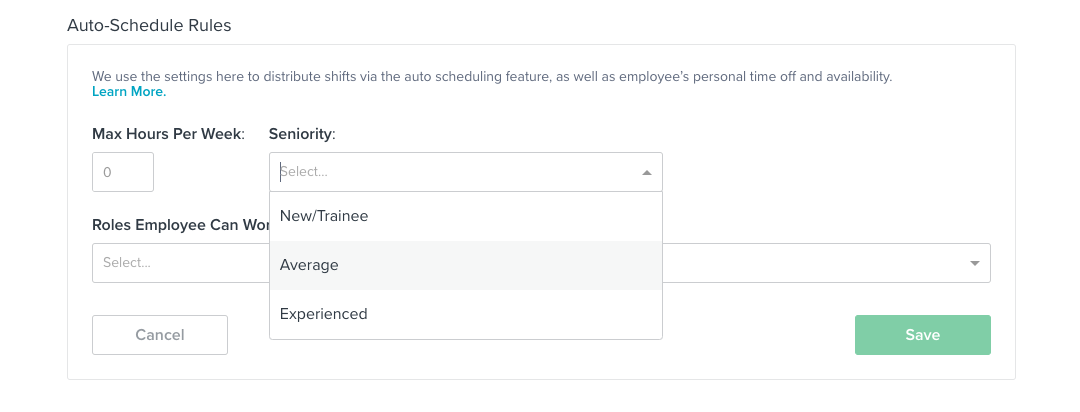The image size is (1080, 412).
Task: Click into the Max Hours Per Week field
Action: [x=123, y=172]
